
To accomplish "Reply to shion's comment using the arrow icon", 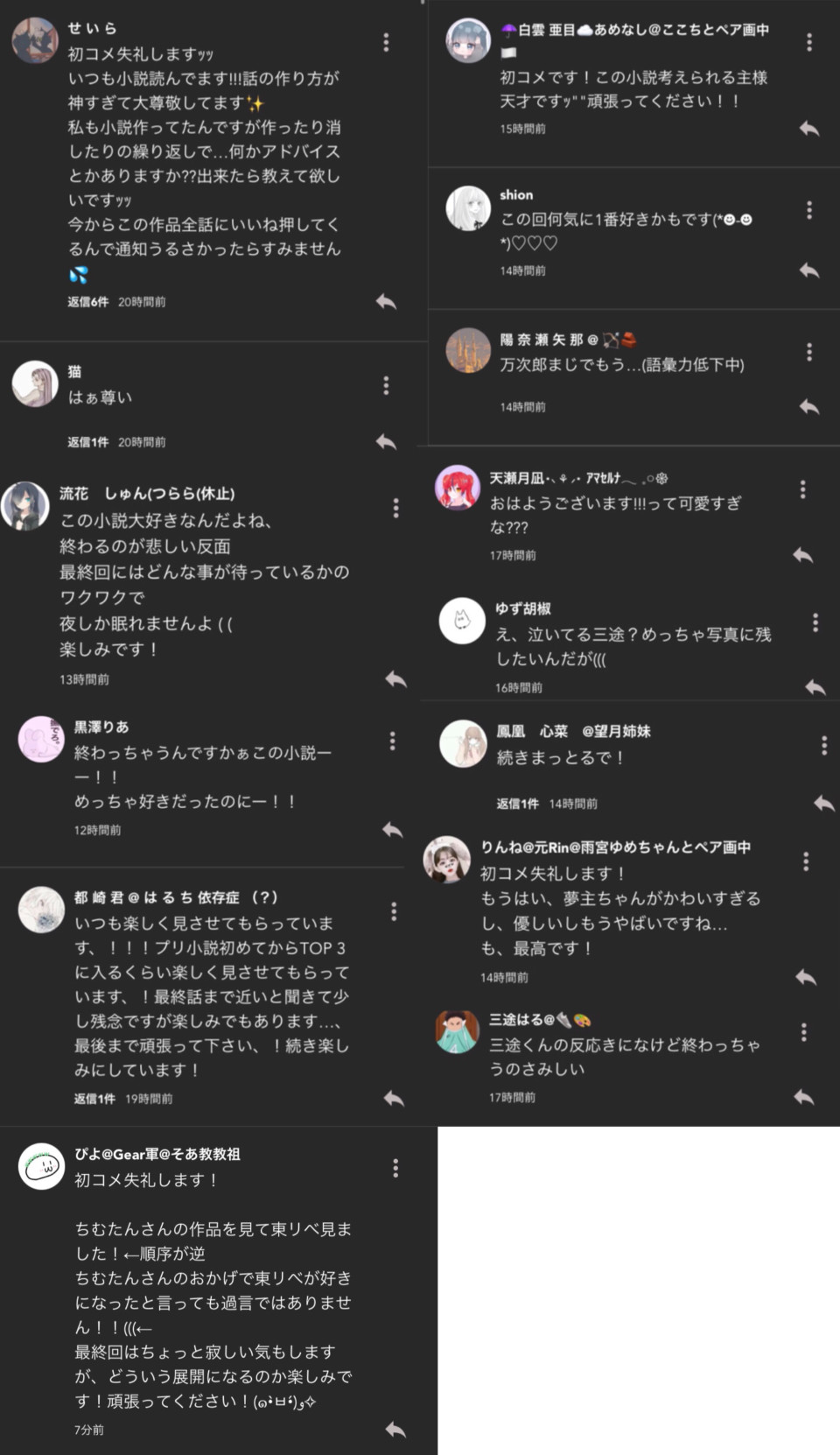I will point(808,271).
